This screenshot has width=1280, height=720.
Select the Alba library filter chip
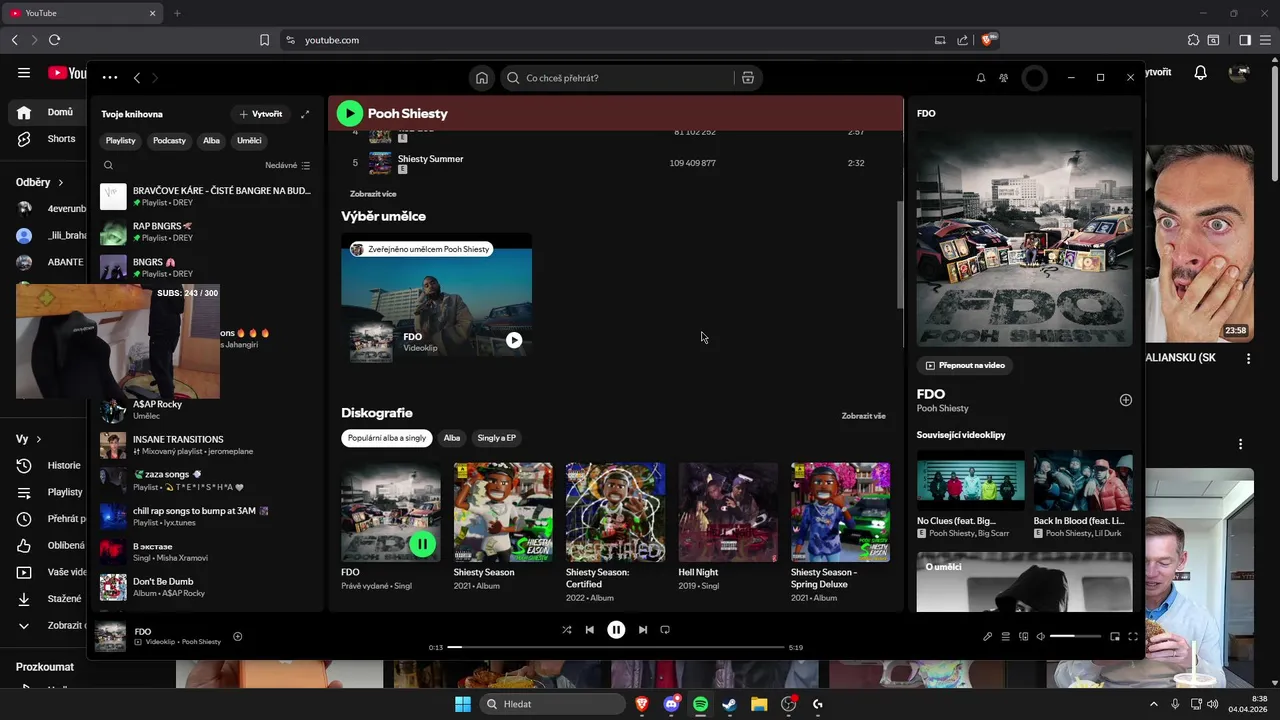click(211, 141)
